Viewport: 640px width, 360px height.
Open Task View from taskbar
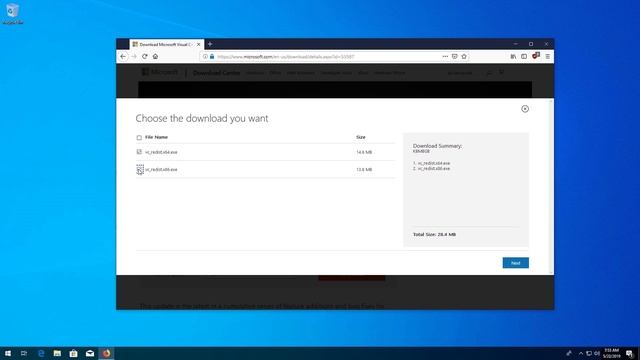[24, 353]
